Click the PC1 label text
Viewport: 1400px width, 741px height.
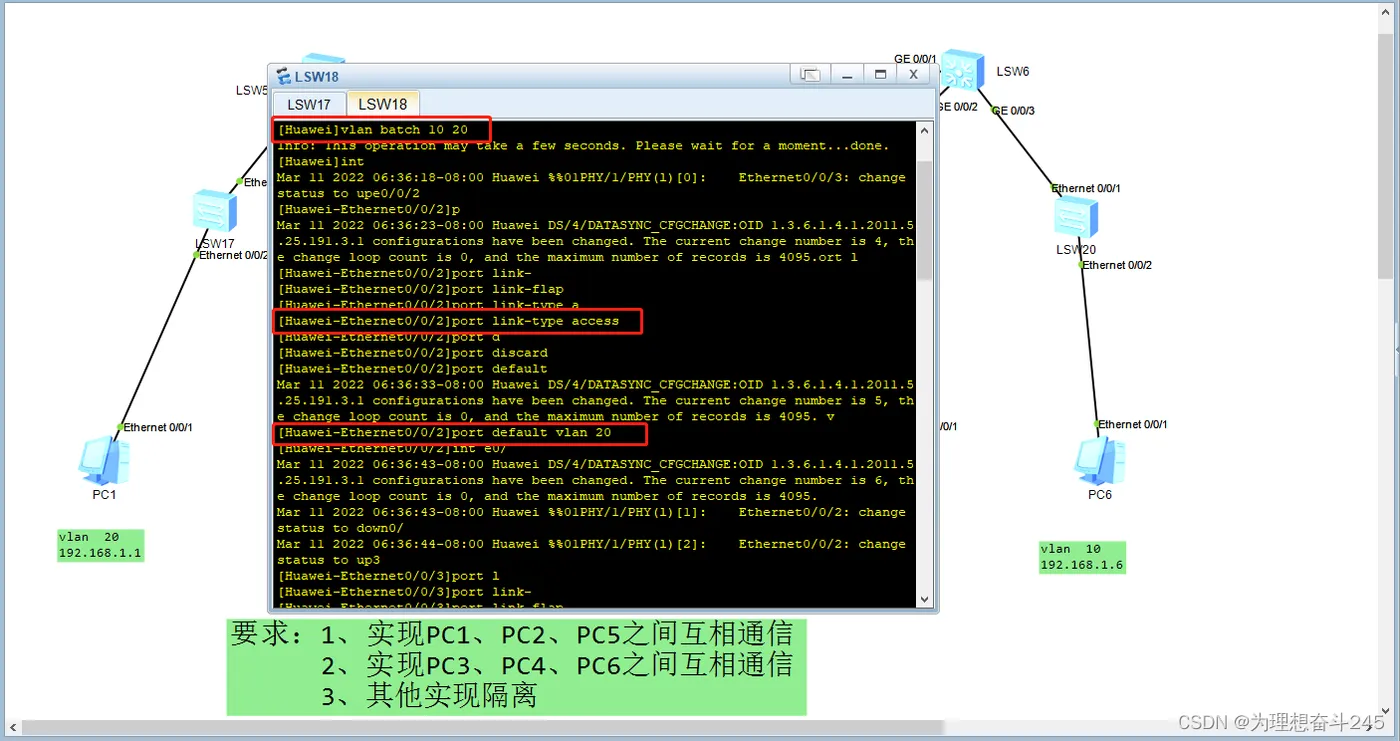104,495
